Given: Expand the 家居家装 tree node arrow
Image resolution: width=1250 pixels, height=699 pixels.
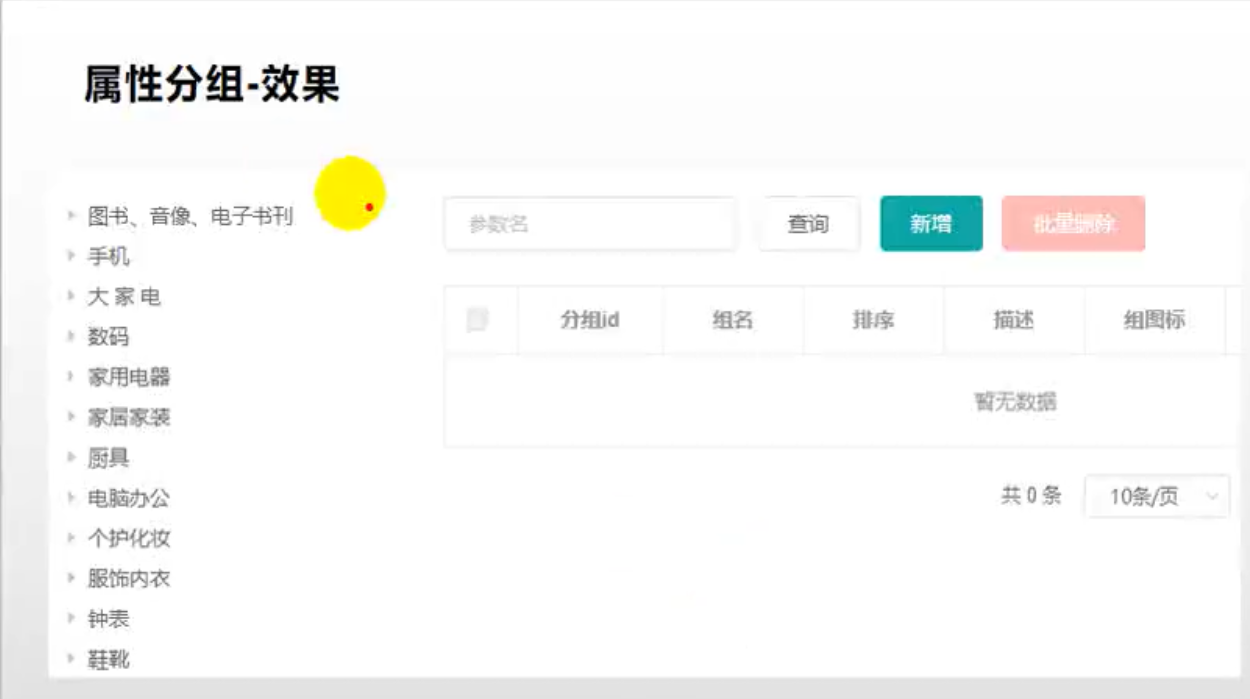Looking at the screenshot, I should [x=71, y=416].
